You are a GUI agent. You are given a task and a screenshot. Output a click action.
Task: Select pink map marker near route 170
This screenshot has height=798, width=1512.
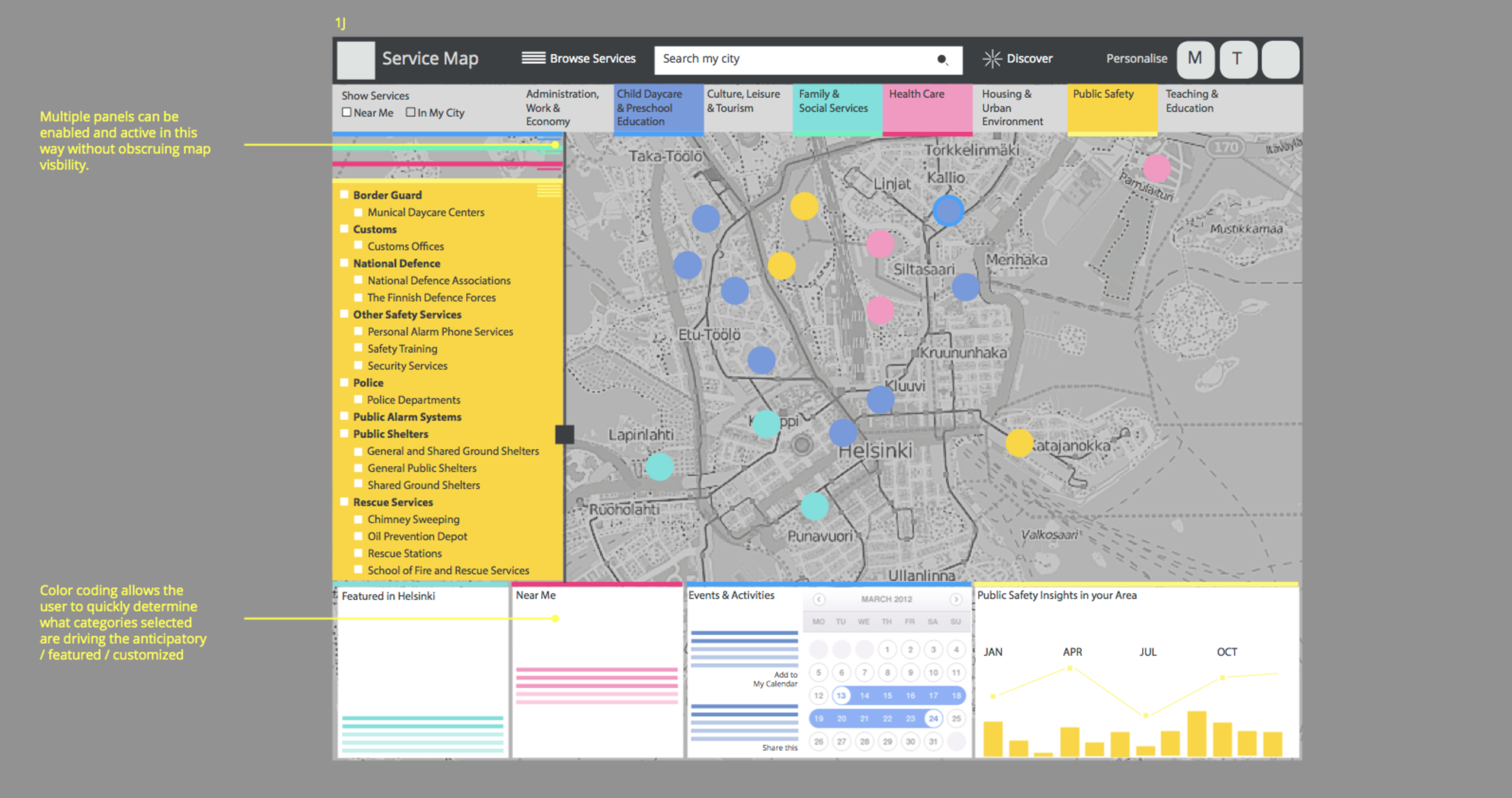pyautogui.click(x=1157, y=168)
